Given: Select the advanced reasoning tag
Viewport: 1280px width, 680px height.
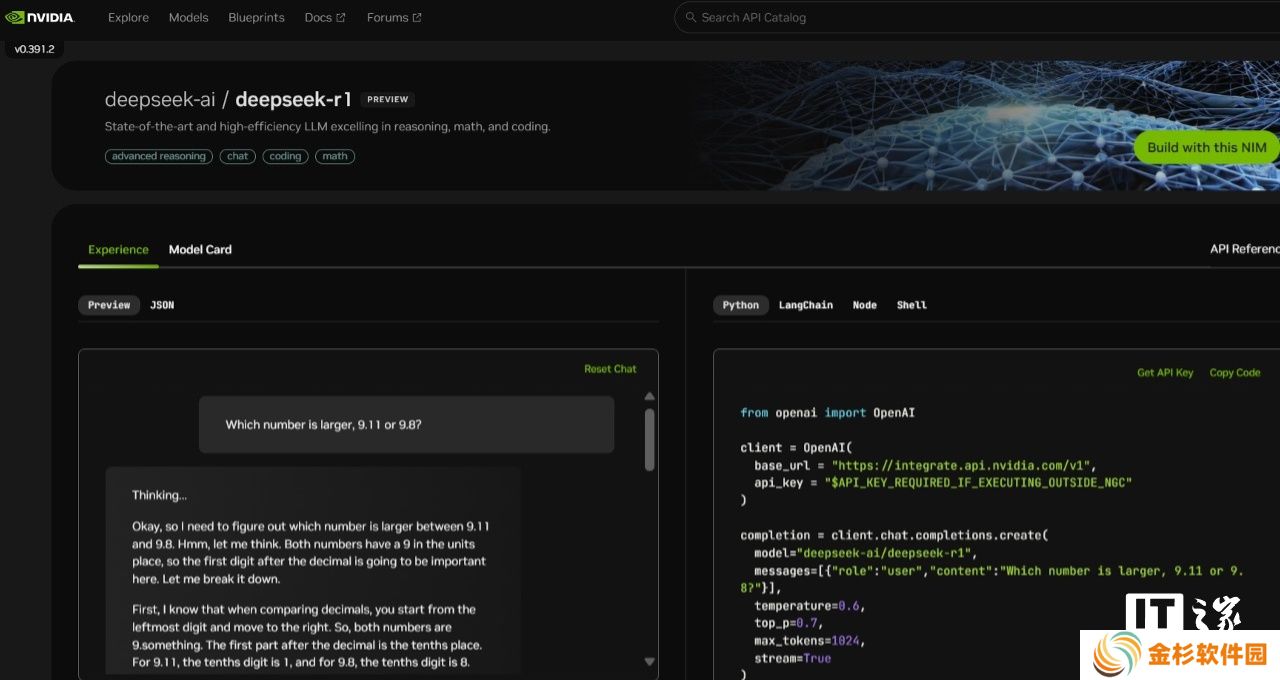Looking at the screenshot, I should click(159, 156).
